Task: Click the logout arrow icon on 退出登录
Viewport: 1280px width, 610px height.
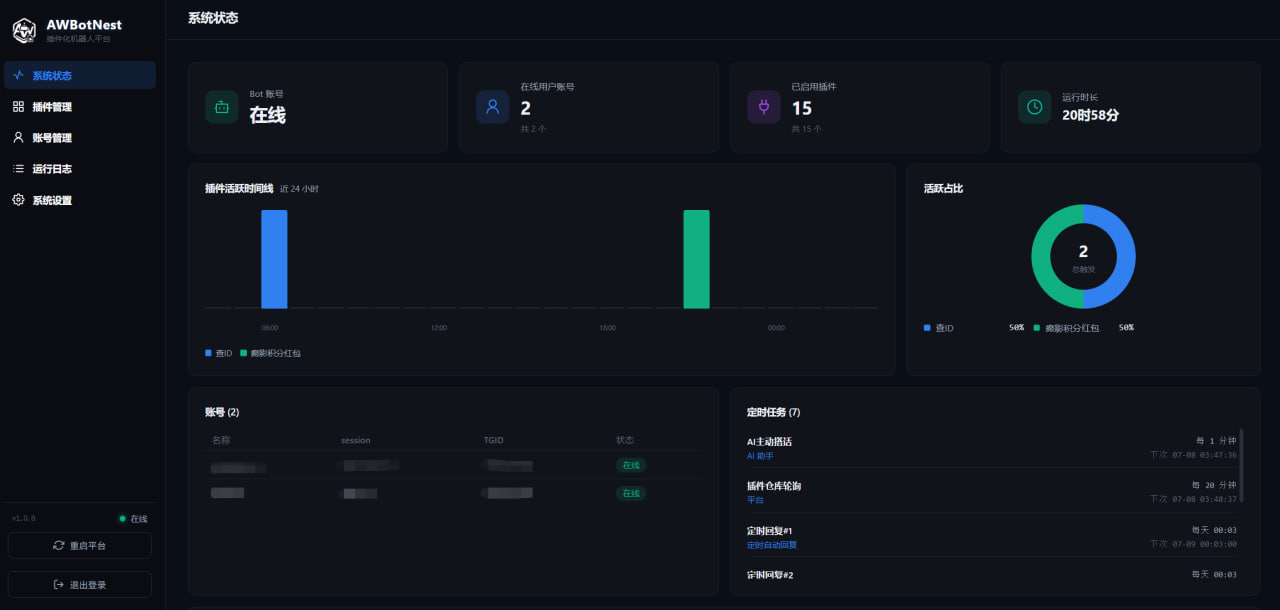Action: pos(59,584)
